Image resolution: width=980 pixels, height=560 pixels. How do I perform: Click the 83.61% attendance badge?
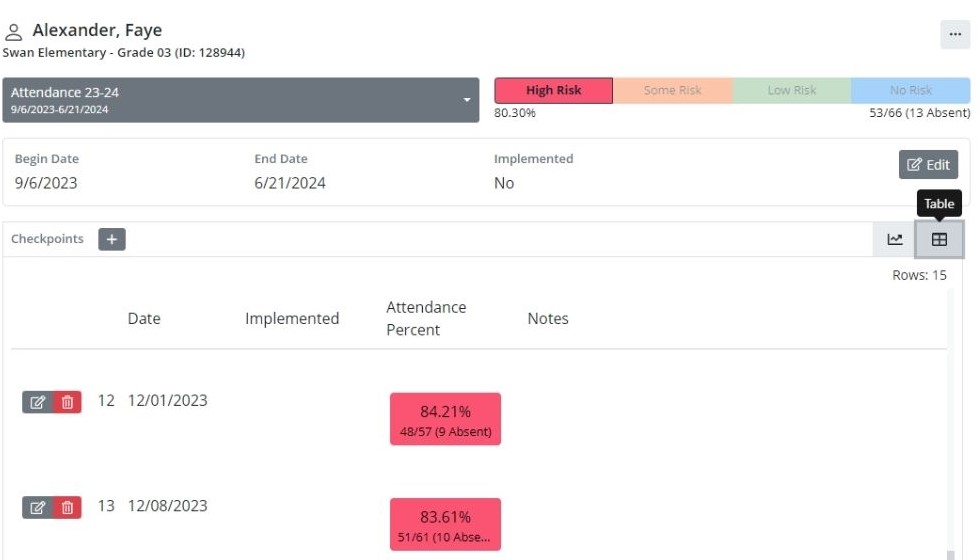(445, 524)
